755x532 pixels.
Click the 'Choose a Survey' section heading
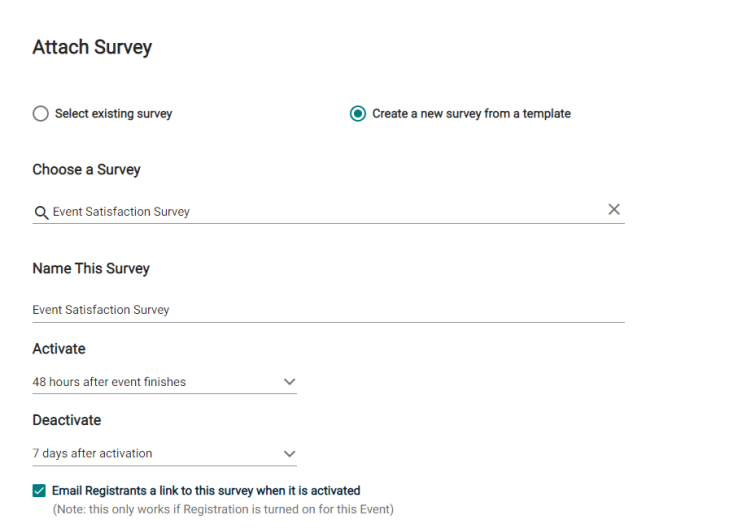pos(86,169)
